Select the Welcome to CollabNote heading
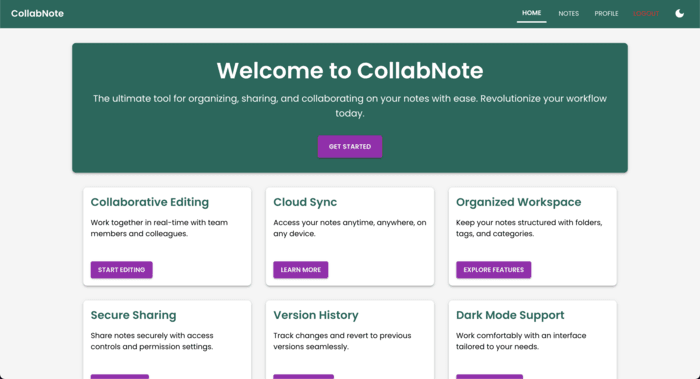 (x=350, y=71)
